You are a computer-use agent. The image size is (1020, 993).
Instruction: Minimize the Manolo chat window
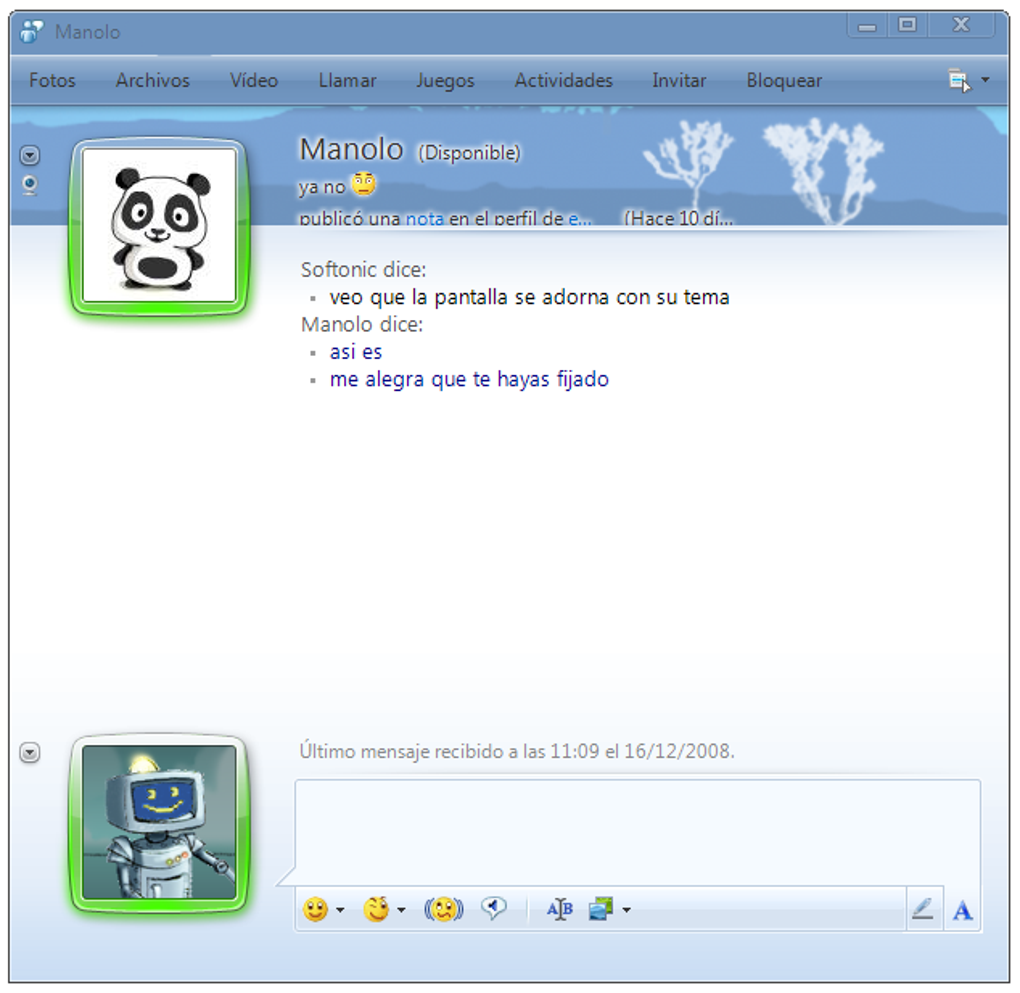[867, 26]
